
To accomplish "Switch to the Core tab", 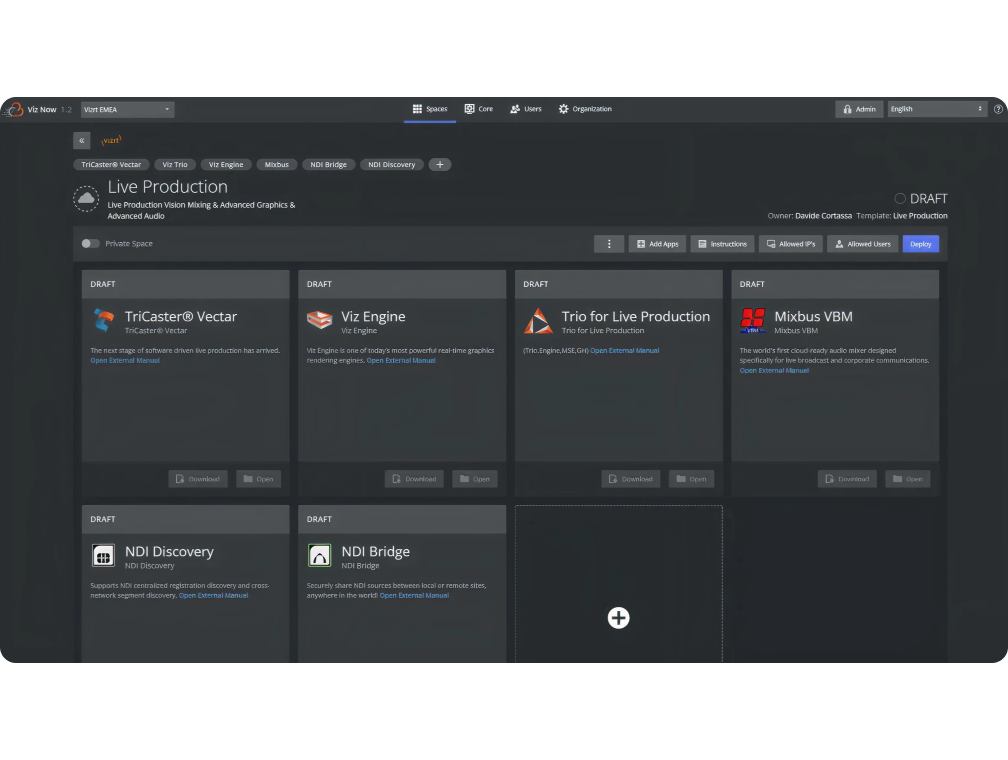I will [478, 109].
